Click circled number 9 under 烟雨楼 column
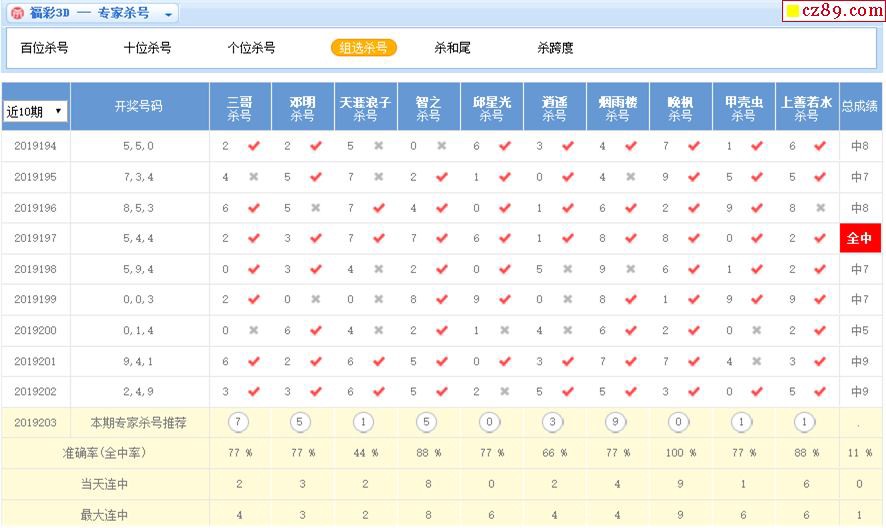 [617, 422]
